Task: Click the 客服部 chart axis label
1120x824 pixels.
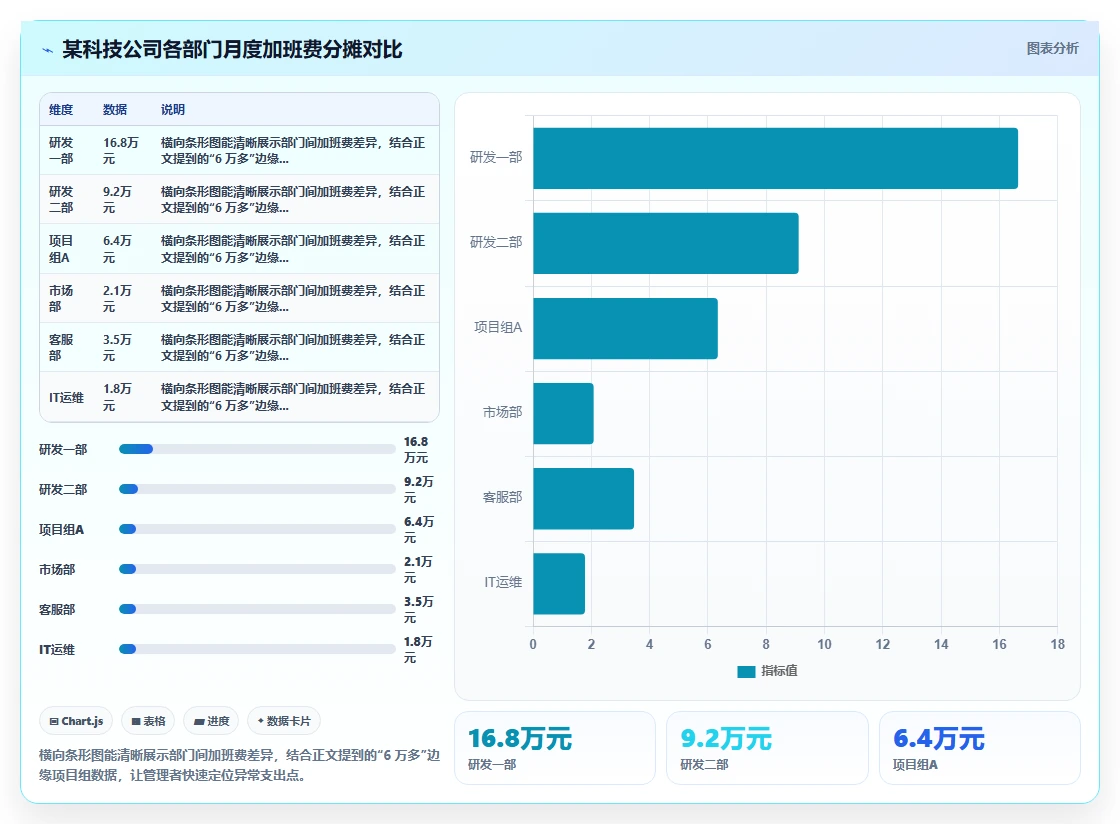Action: point(502,497)
